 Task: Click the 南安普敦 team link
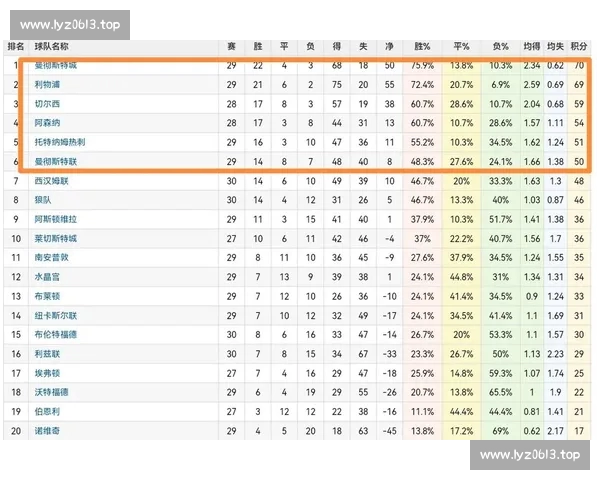52,257
